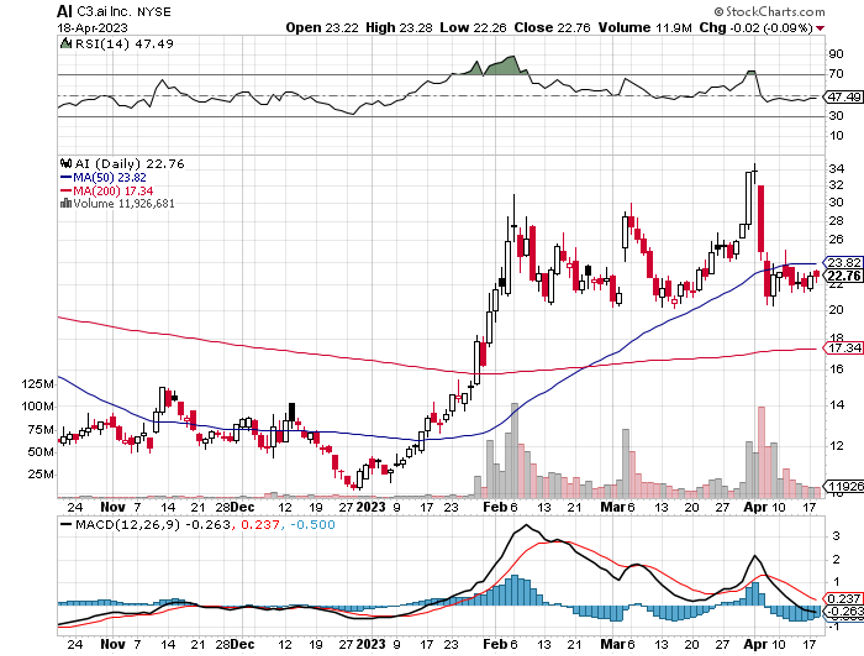
Task: Click the 75M volume axis label
Action: click(x=40, y=430)
